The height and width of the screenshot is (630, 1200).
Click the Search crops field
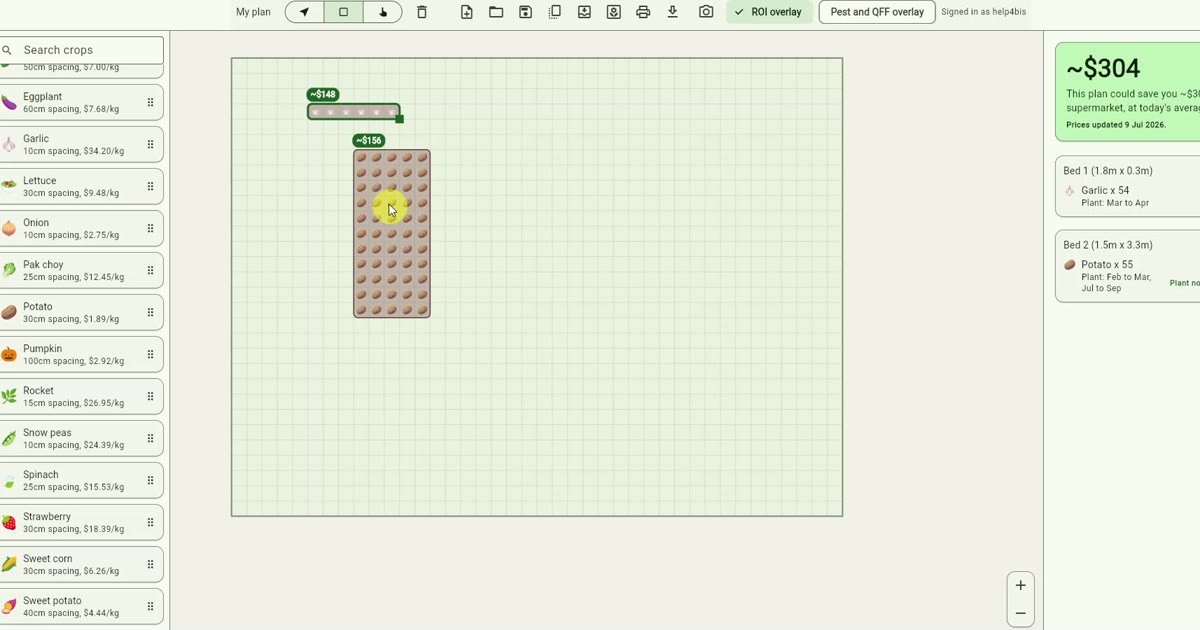[82, 50]
